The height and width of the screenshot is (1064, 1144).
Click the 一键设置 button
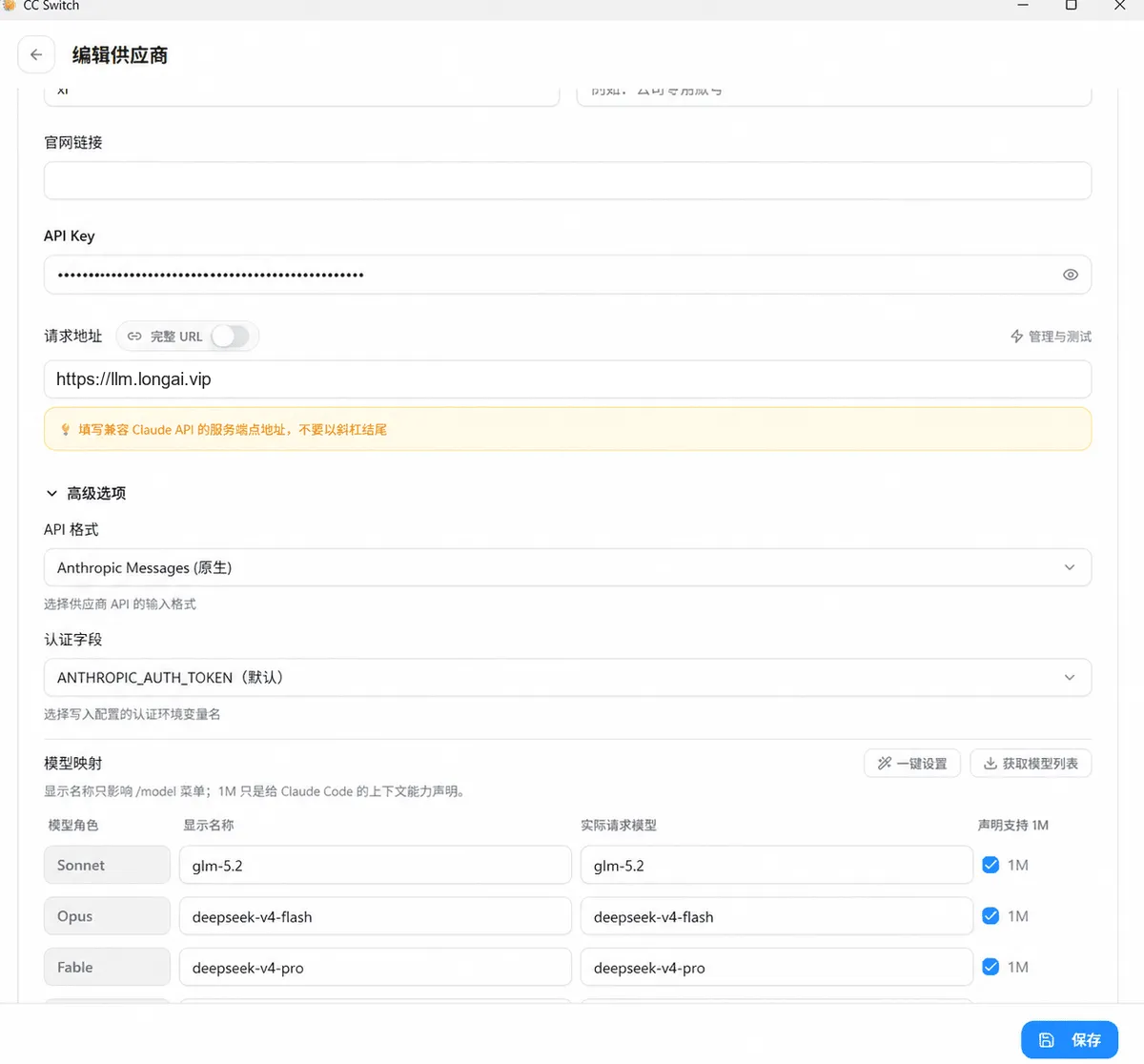pos(911,764)
